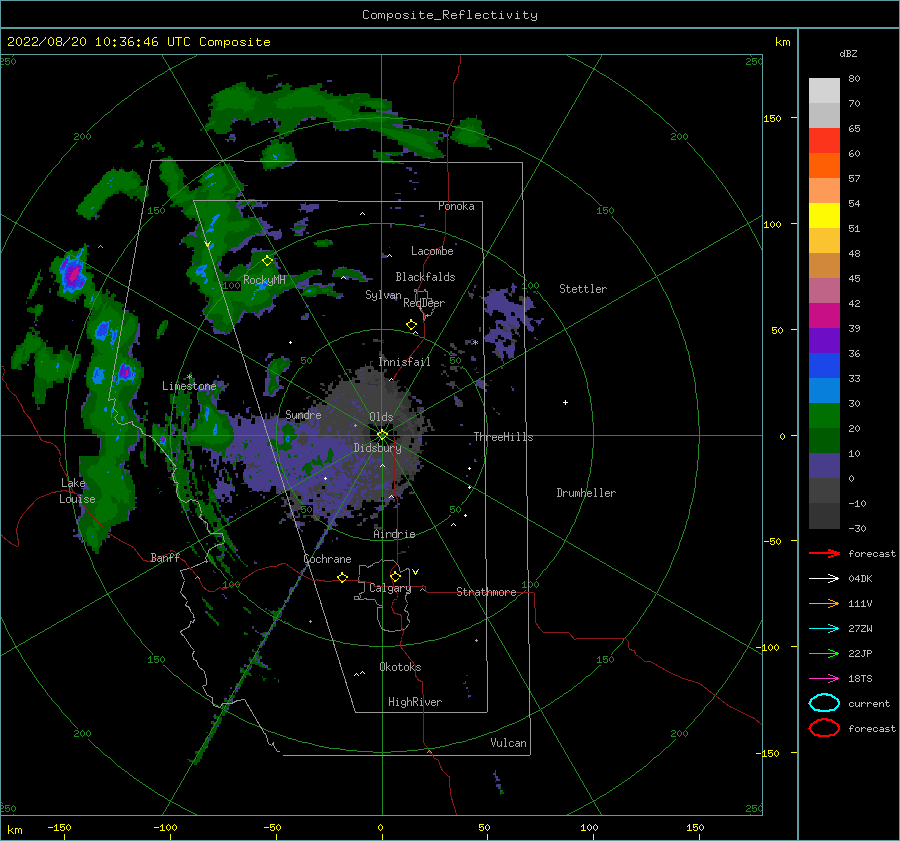Click the Airdrie map label
900x841 pixels.
point(394,534)
